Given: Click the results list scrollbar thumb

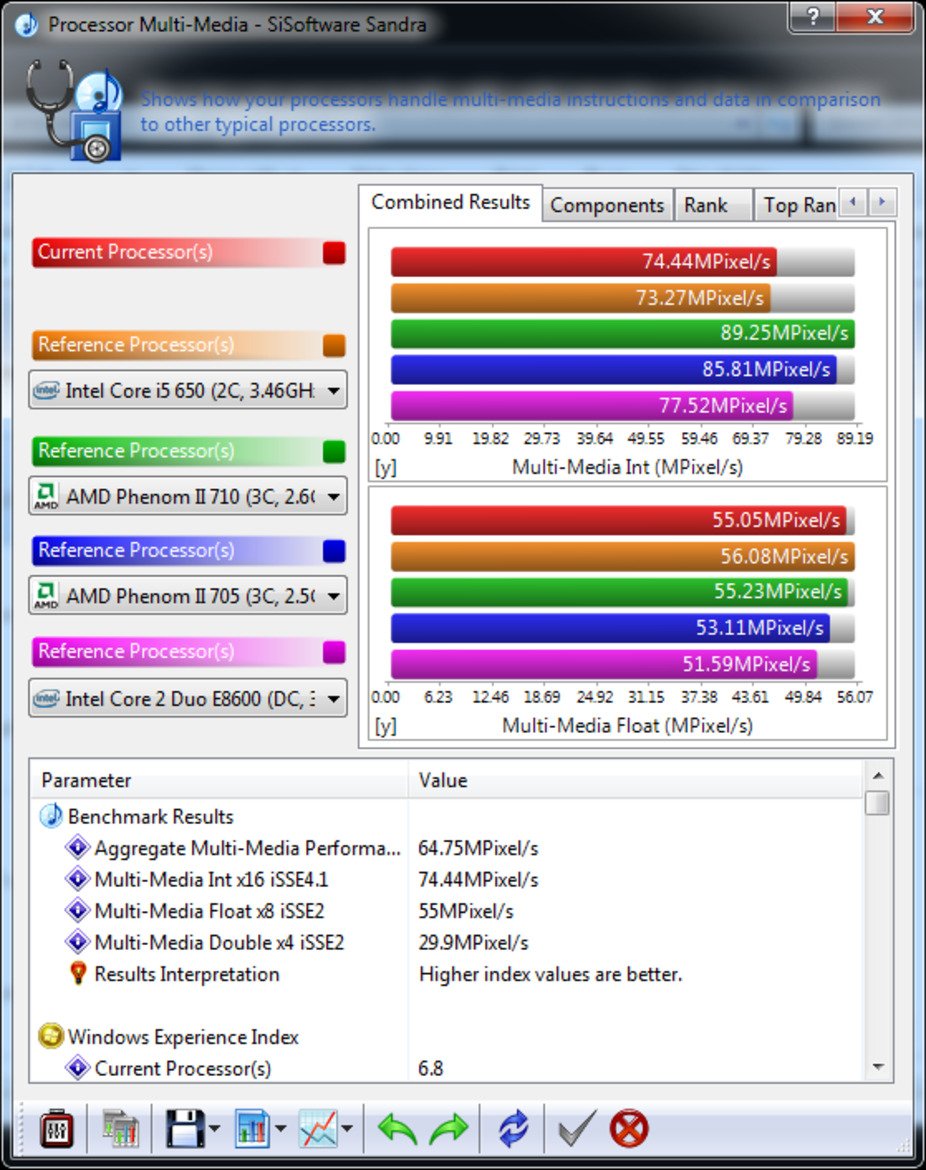Looking at the screenshot, I should pos(878,803).
